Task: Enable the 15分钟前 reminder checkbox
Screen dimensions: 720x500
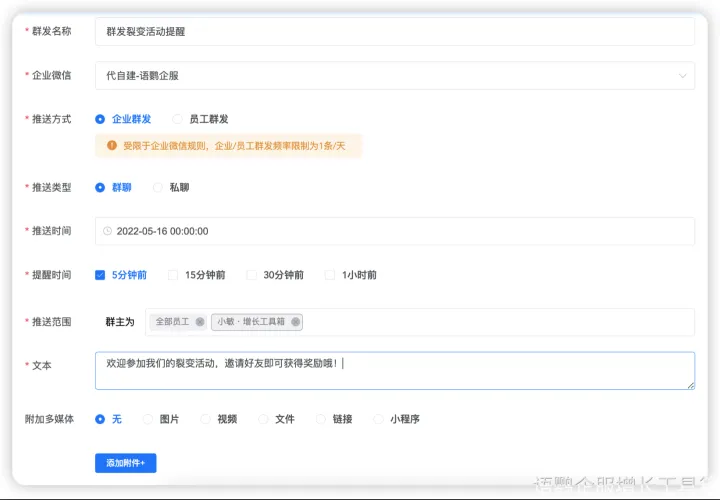Action: point(173,275)
